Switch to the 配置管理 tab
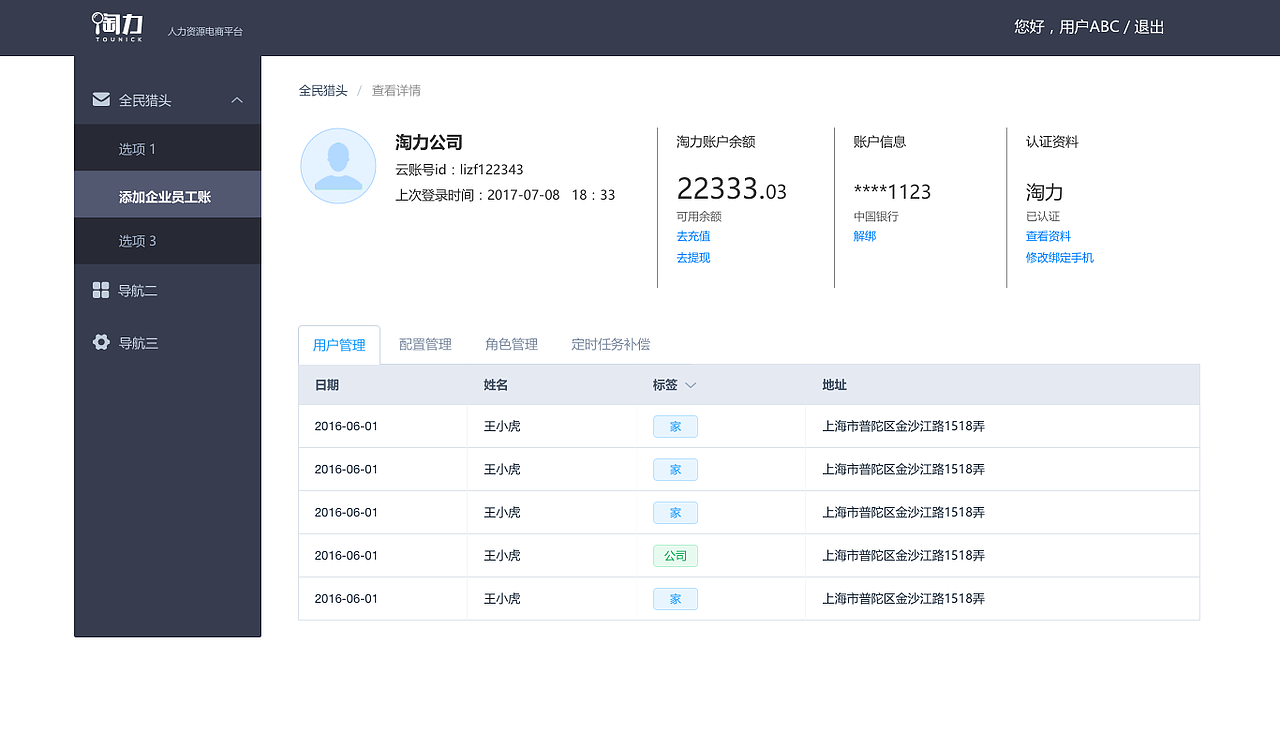Viewport: 1280px width, 734px height. 425,344
